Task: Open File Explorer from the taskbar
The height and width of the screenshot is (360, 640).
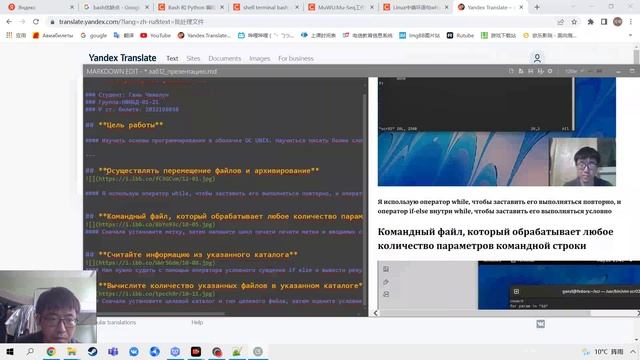Action: 72,351
